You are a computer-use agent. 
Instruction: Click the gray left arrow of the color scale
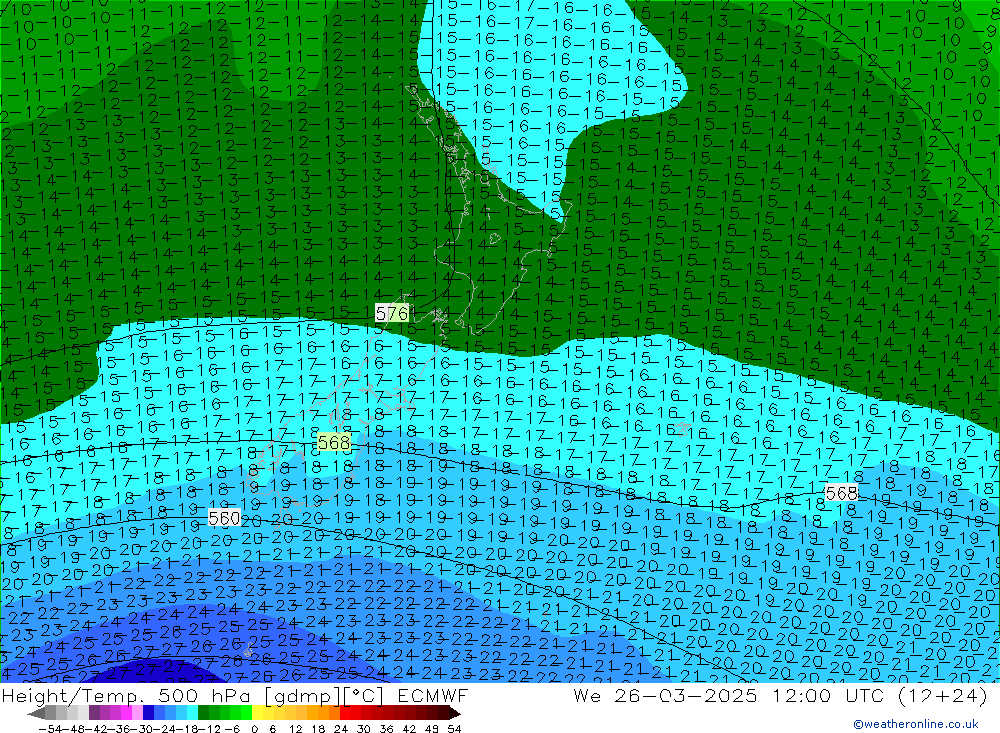click(x=36, y=713)
